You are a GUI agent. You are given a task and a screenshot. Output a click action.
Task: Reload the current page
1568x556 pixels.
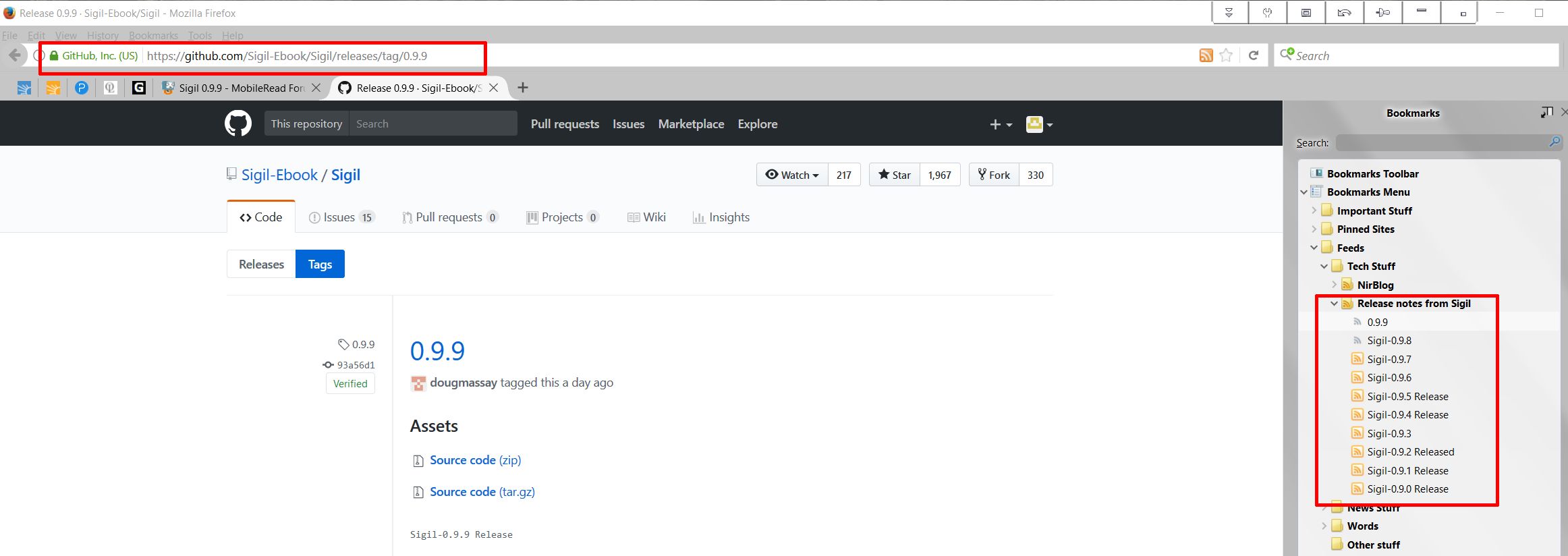click(x=1254, y=55)
